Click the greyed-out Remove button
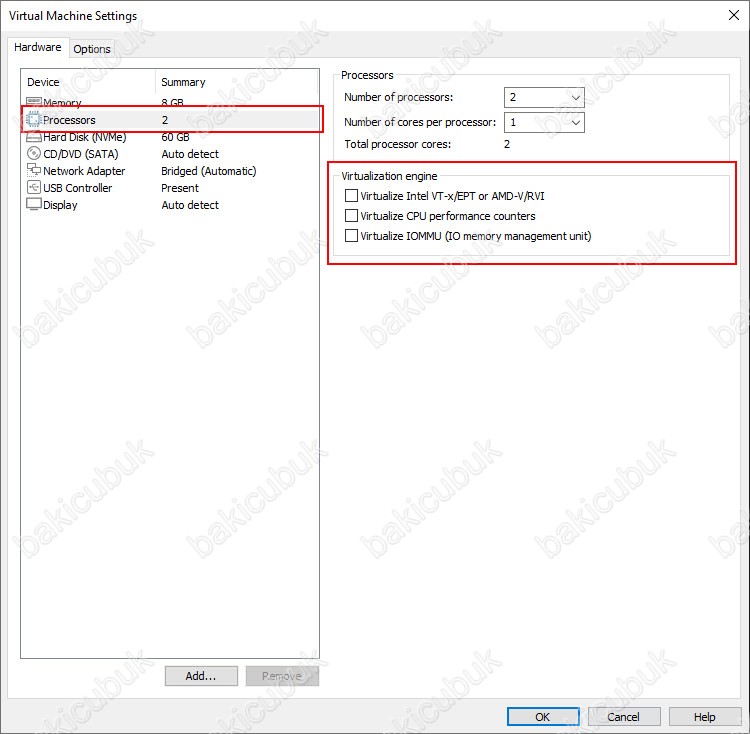 pyautogui.click(x=282, y=676)
